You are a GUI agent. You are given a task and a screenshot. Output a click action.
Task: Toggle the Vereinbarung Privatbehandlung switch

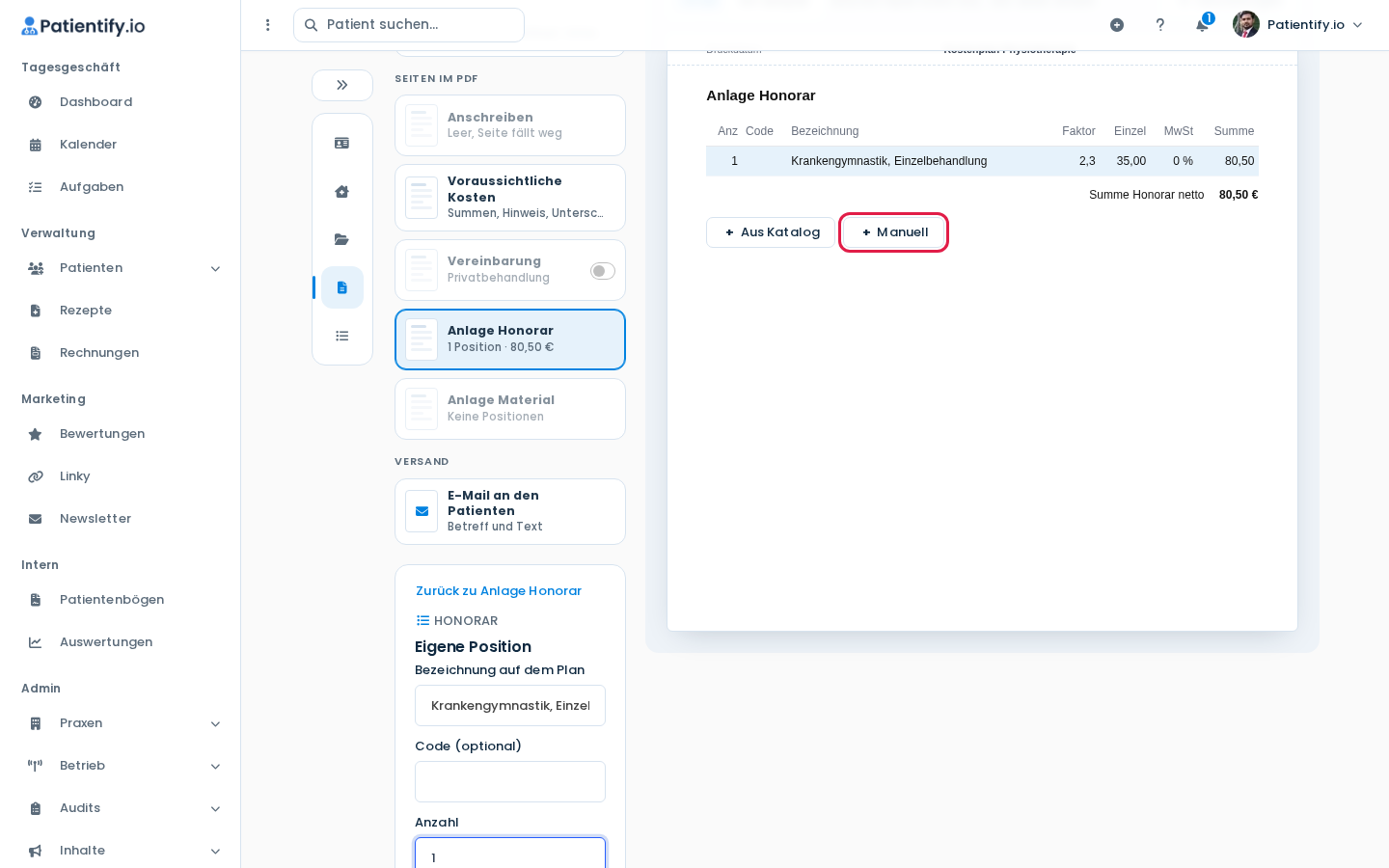[x=603, y=271]
